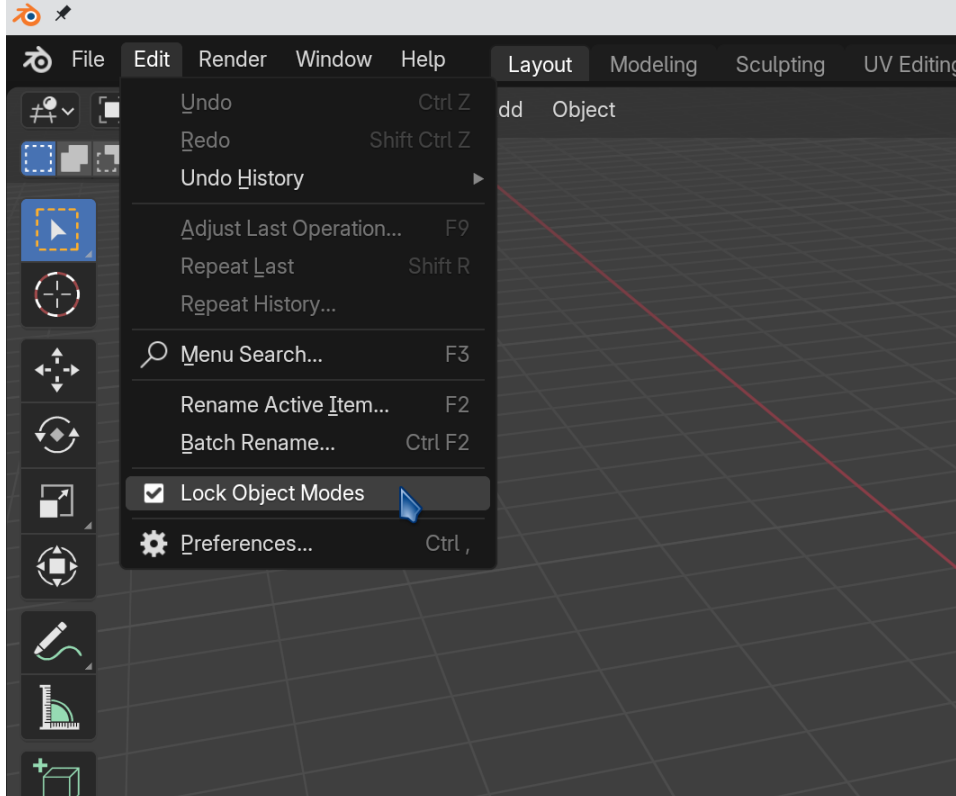Select the Move tool

coord(58,370)
